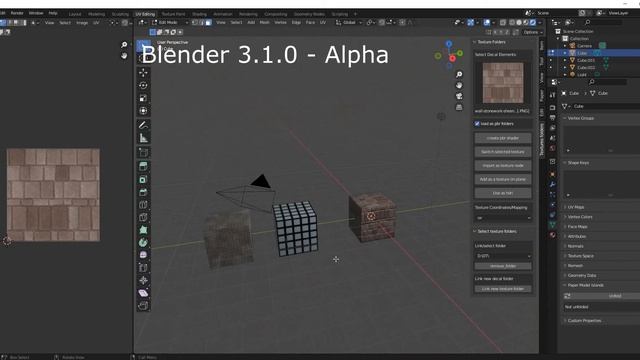
Task: Click decal texture thumbnail preview
Action: click(503, 83)
